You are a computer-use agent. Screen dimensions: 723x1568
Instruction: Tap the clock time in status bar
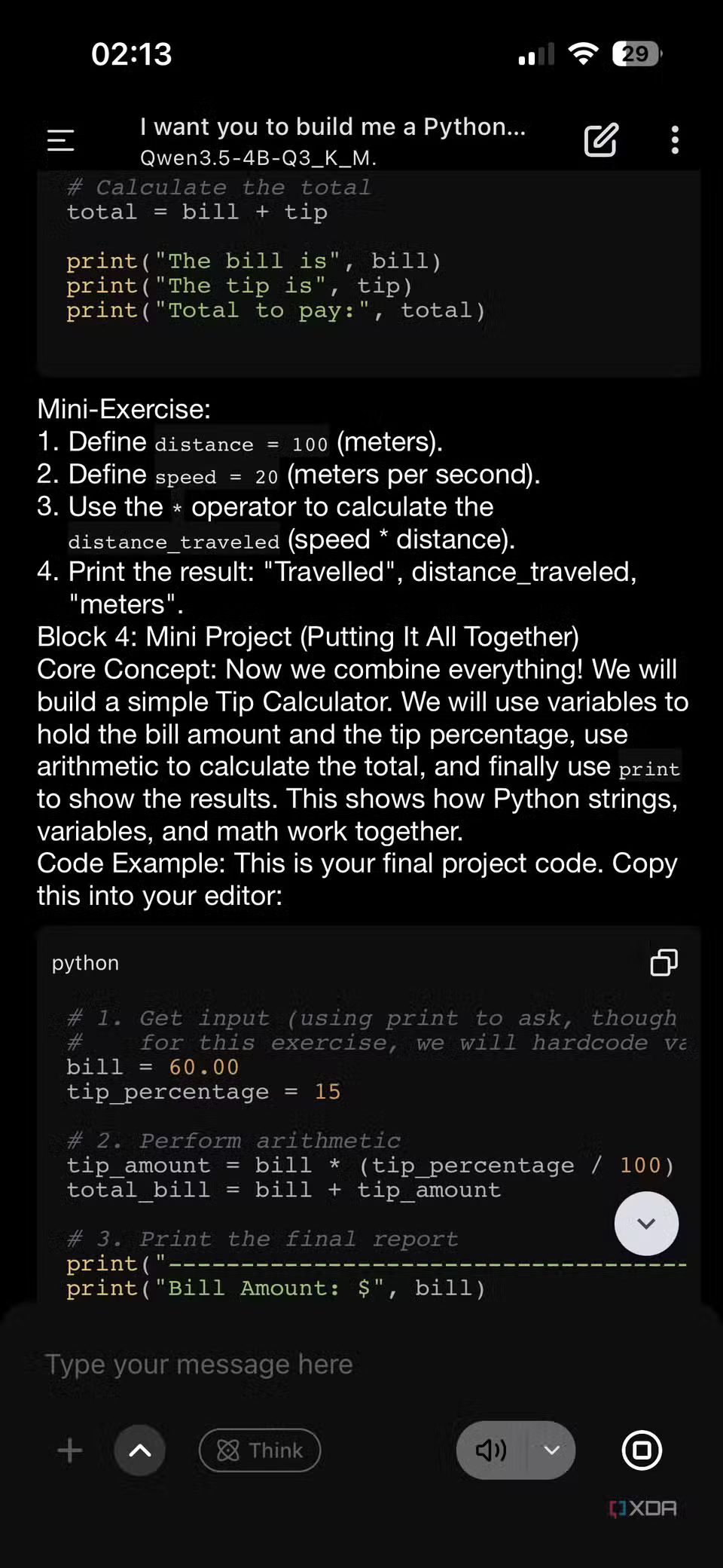(132, 54)
